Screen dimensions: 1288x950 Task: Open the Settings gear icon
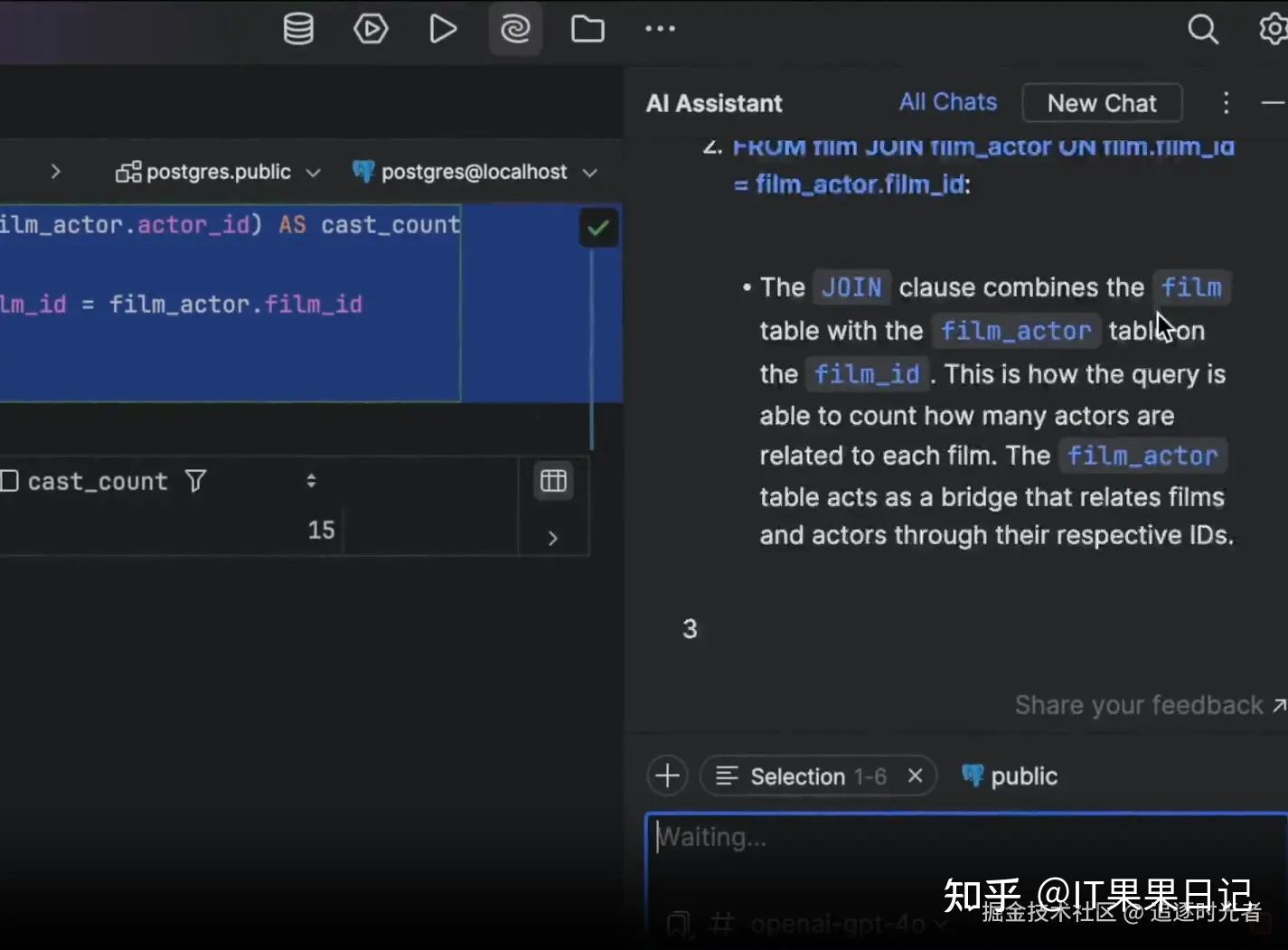click(1273, 29)
